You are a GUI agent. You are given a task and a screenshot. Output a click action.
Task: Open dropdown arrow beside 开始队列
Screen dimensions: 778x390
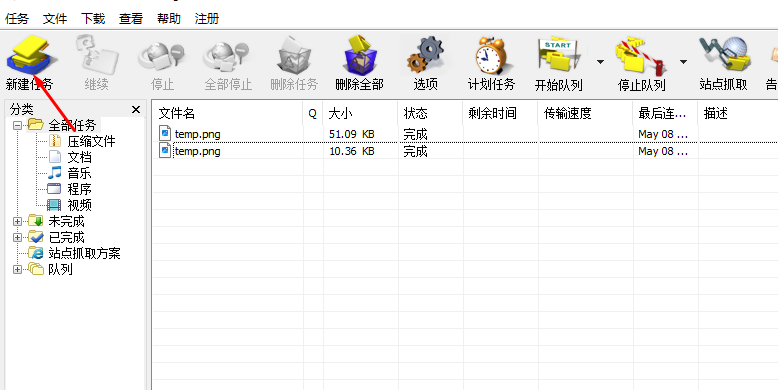click(x=600, y=62)
